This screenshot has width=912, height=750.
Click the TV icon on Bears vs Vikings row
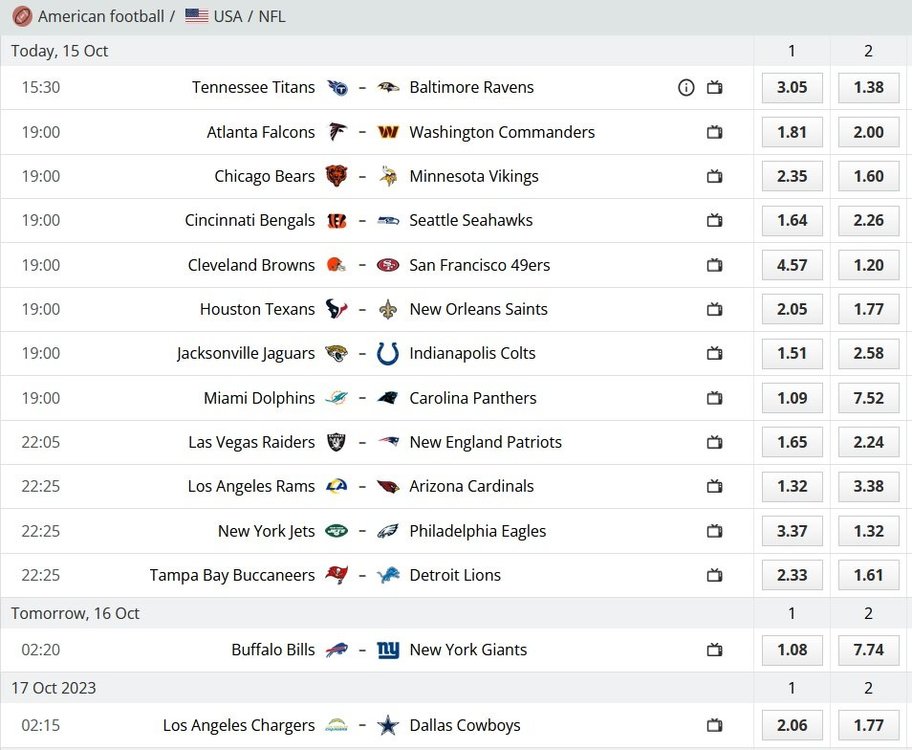(x=714, y=176)
